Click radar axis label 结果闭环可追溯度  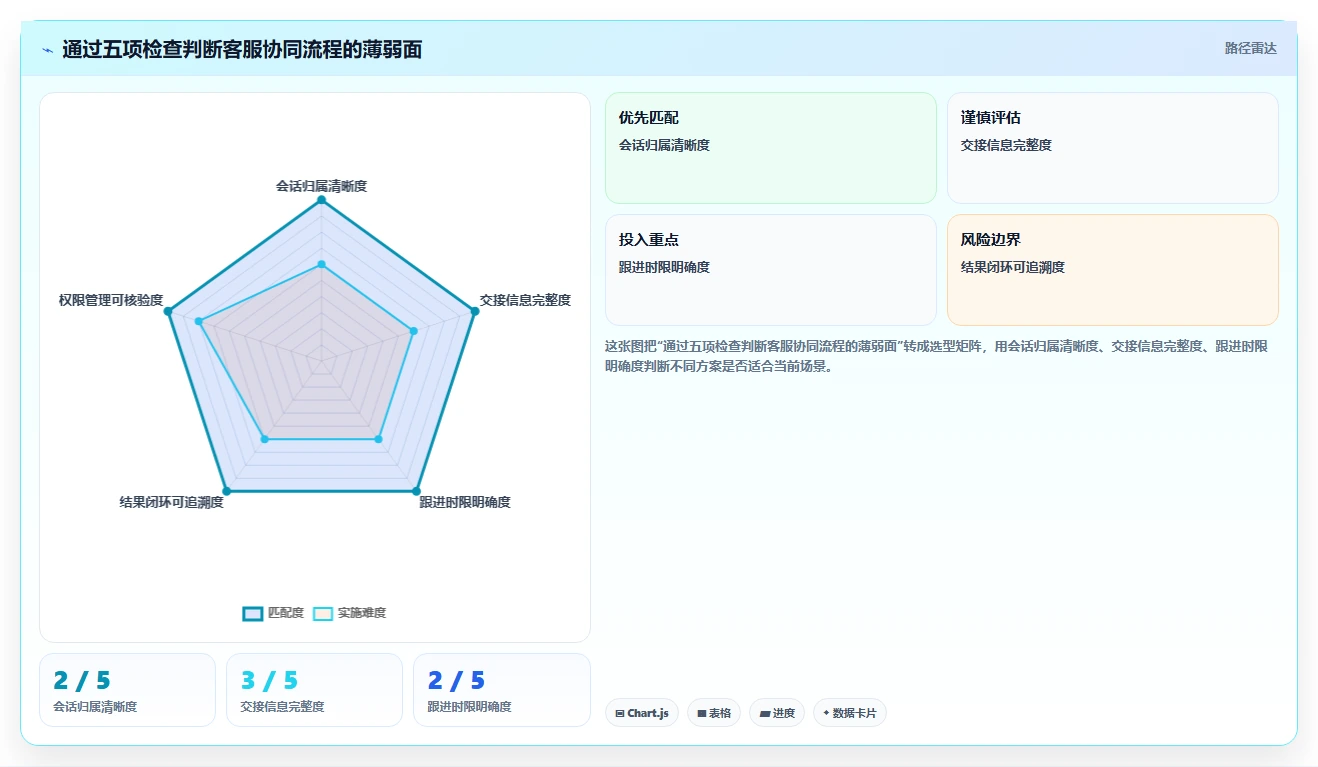(x=171, y=502)
